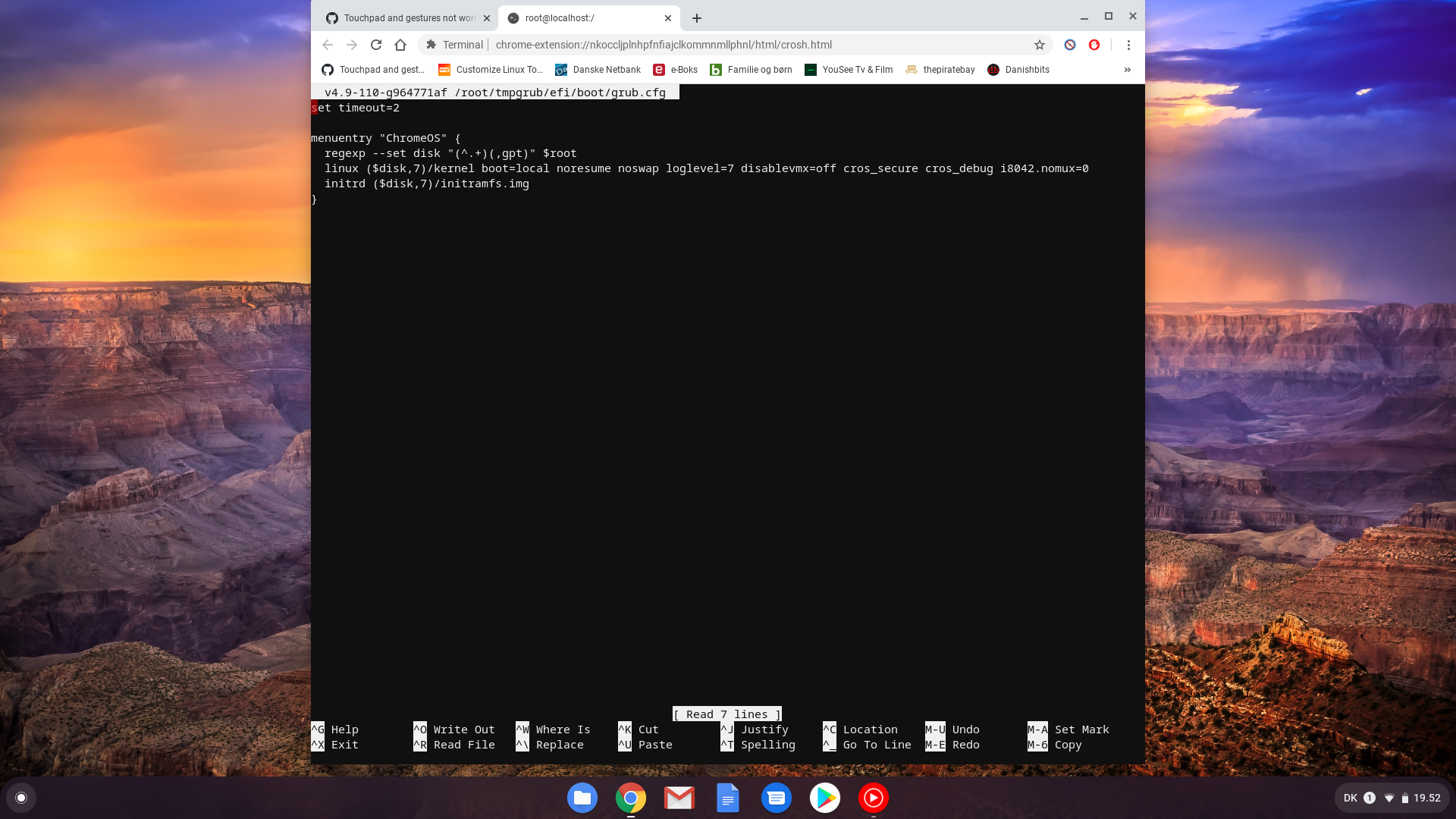Viewport: 1456px width, 819px height.
Task: Open YouTube from the shelf
Action: [874, 798]
